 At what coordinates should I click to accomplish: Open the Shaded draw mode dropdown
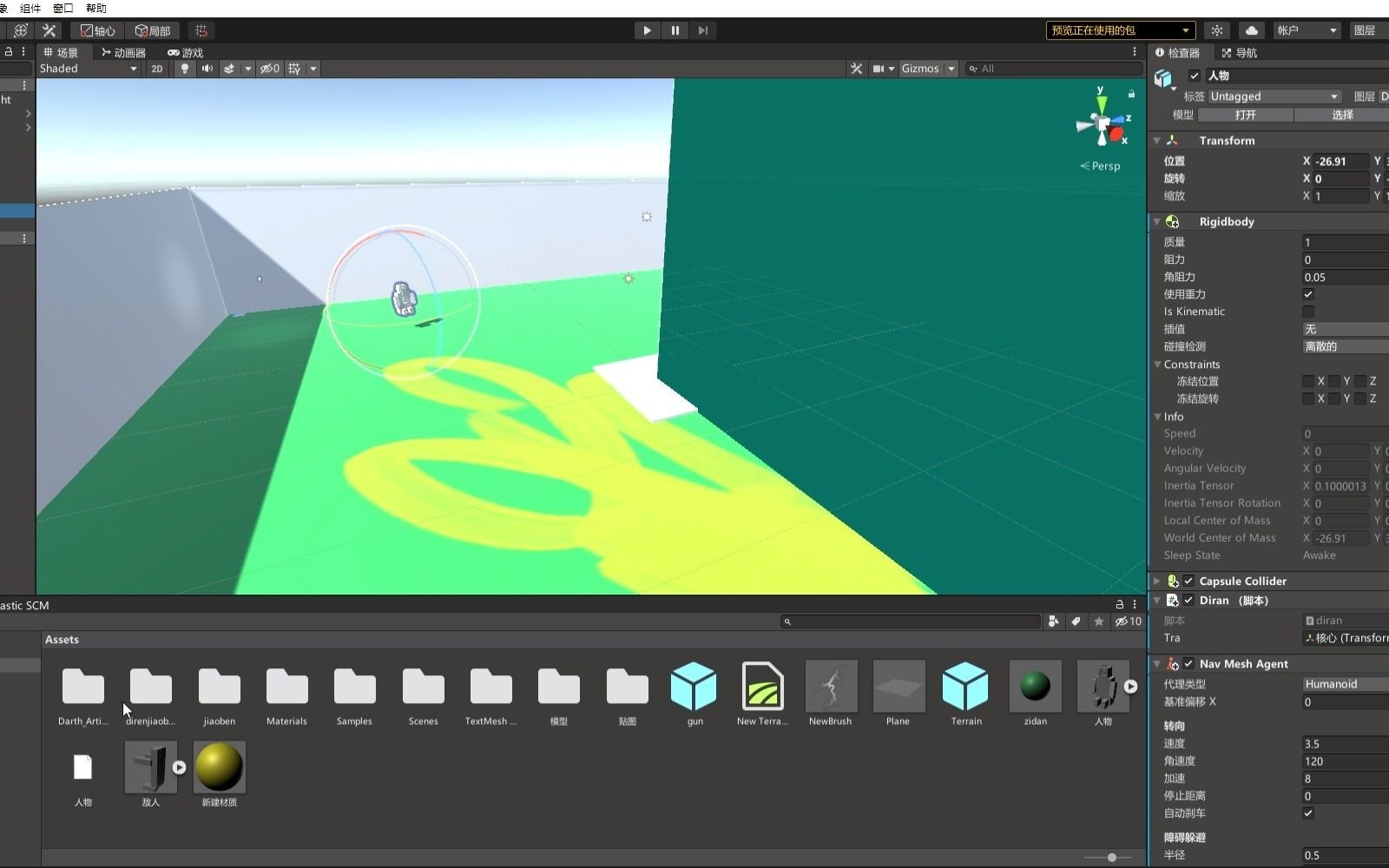[x=87, y=68]
